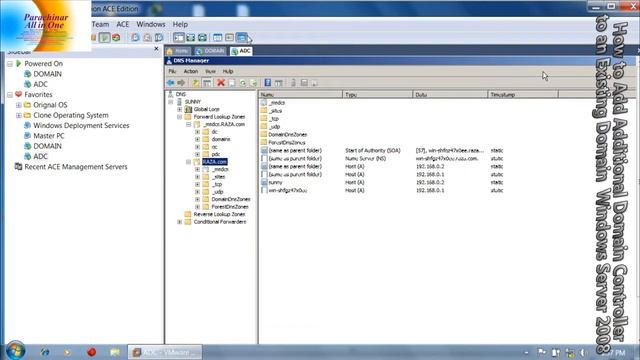Open the View menu in DNS Manager
The image size is (640, 360).
coord(211,71)
